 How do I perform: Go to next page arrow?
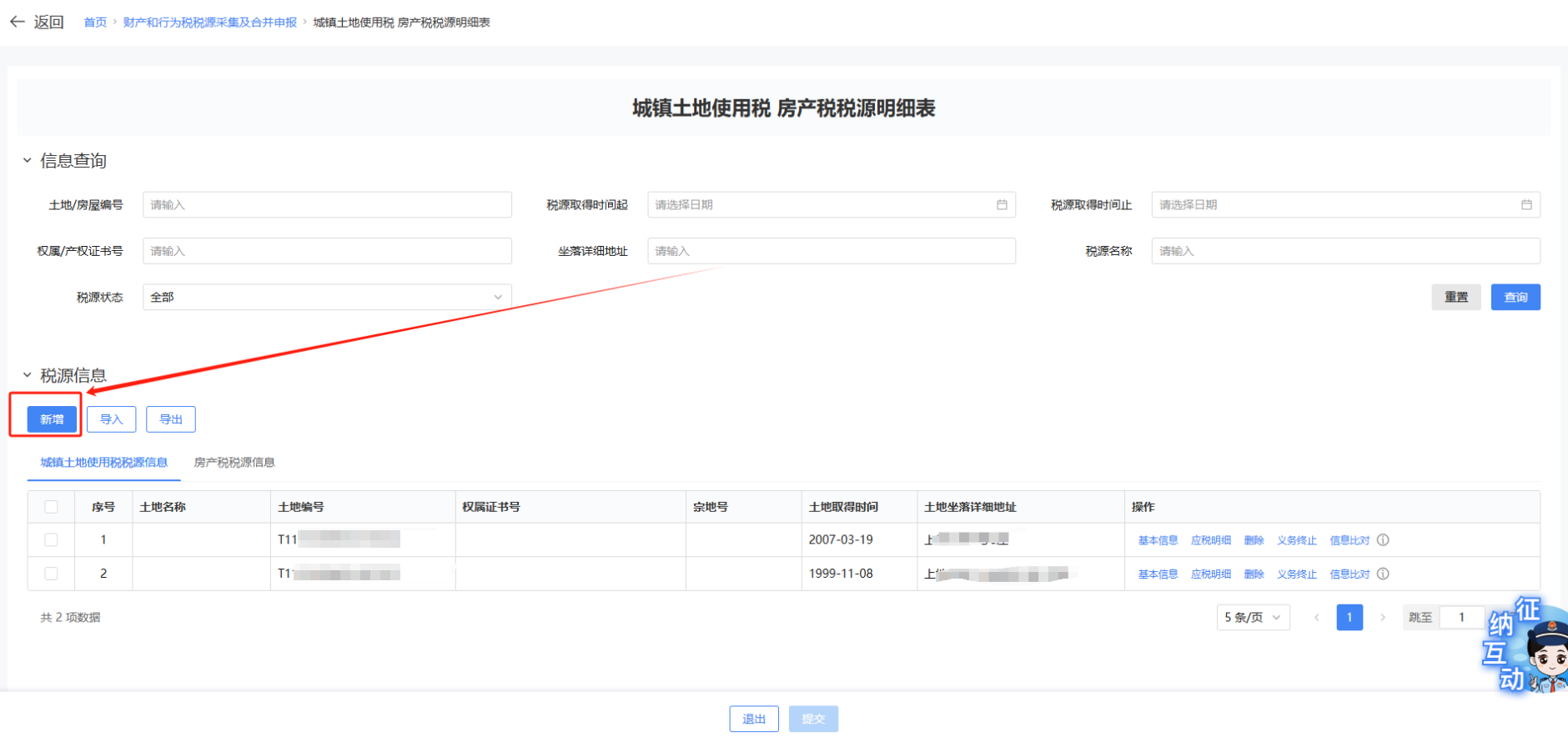1383,618
